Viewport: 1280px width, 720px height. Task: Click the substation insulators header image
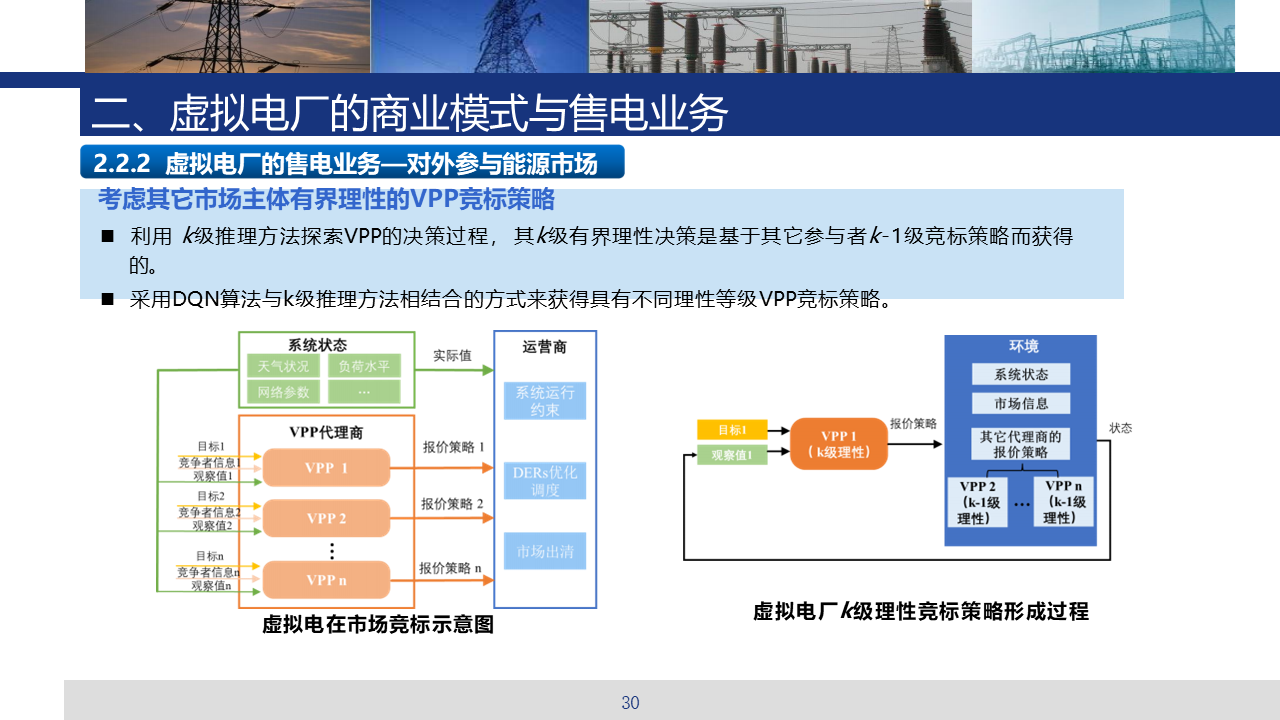[780, 36]
